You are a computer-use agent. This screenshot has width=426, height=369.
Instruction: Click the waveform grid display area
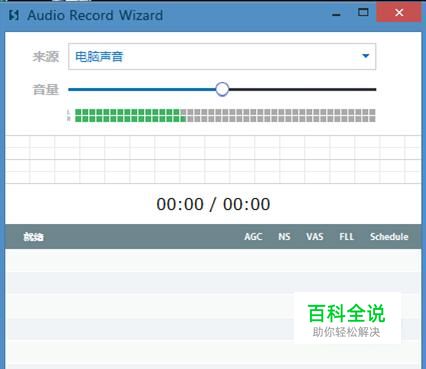213,159
